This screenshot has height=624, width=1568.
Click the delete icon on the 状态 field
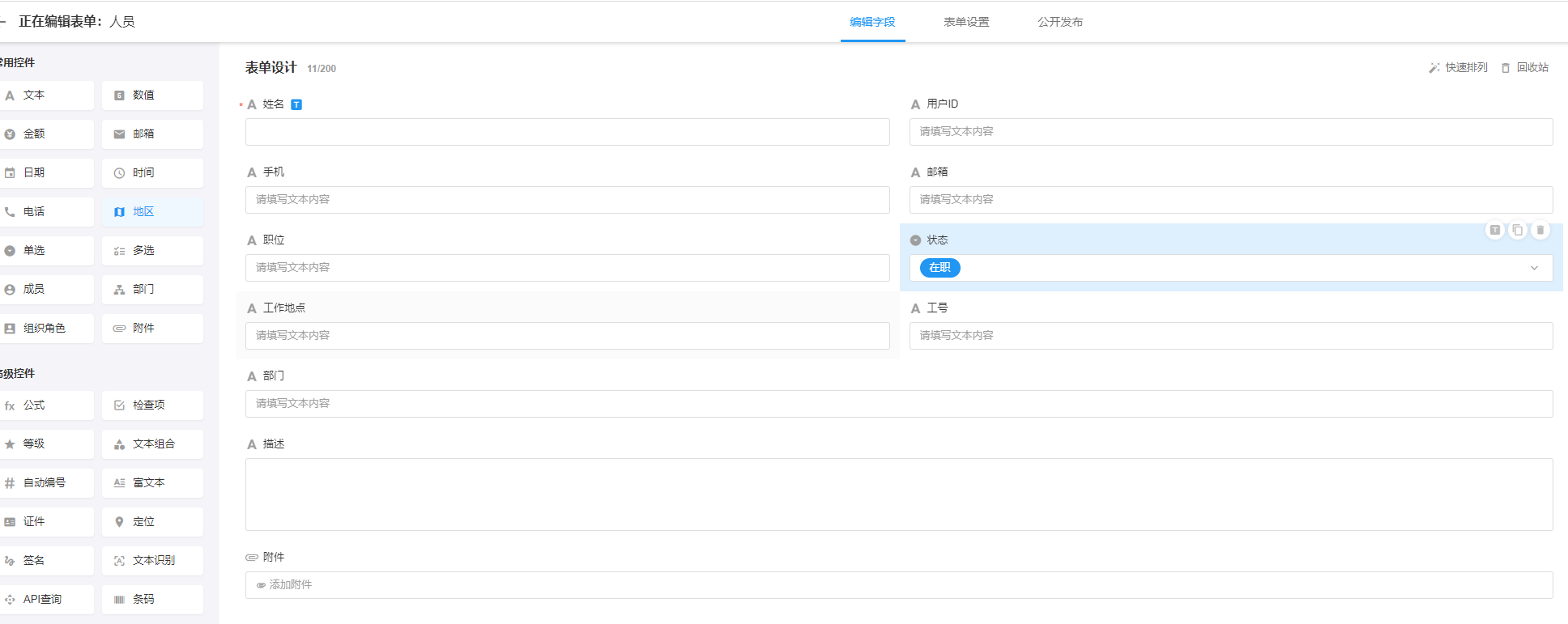(1540, 230)
